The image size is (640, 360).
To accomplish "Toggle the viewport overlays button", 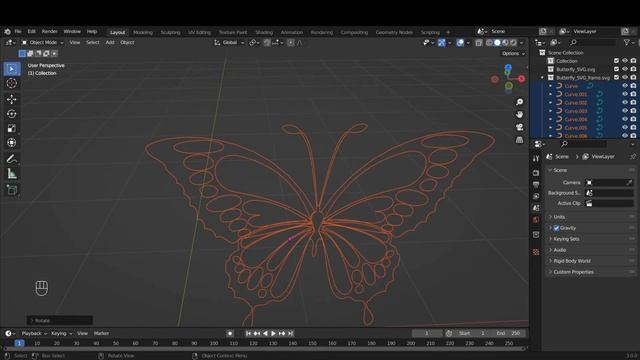I will pyautogui.click(x=460, y=42).
